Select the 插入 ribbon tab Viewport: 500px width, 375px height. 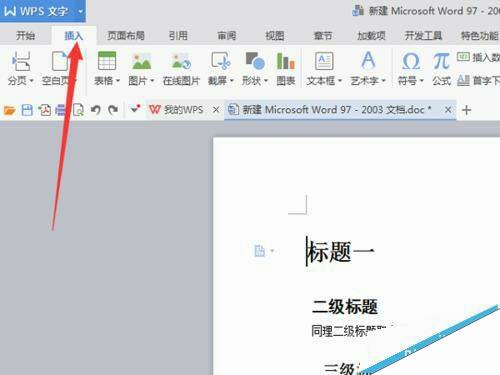coord(73,35)
